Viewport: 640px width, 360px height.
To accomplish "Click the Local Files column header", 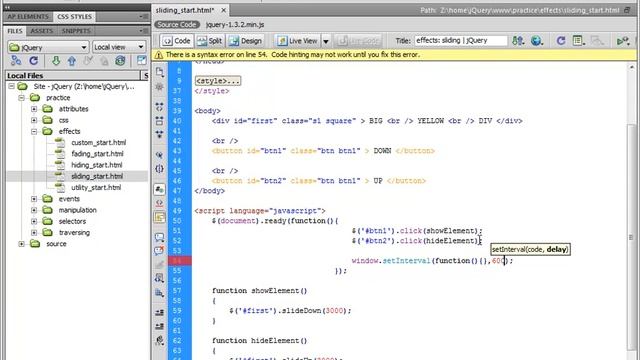I will point(73,76).
